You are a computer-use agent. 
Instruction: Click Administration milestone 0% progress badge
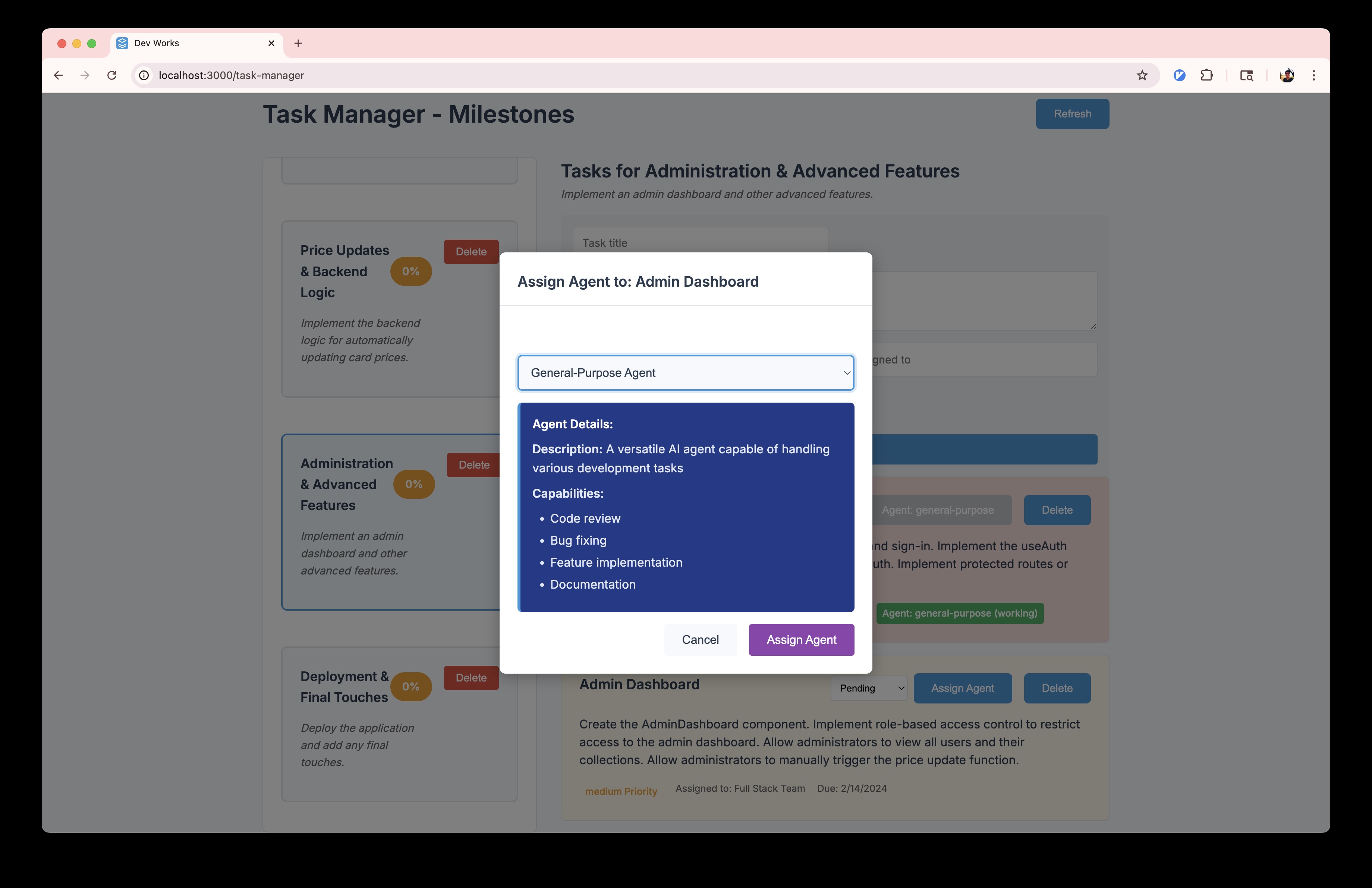click(413, 484)
